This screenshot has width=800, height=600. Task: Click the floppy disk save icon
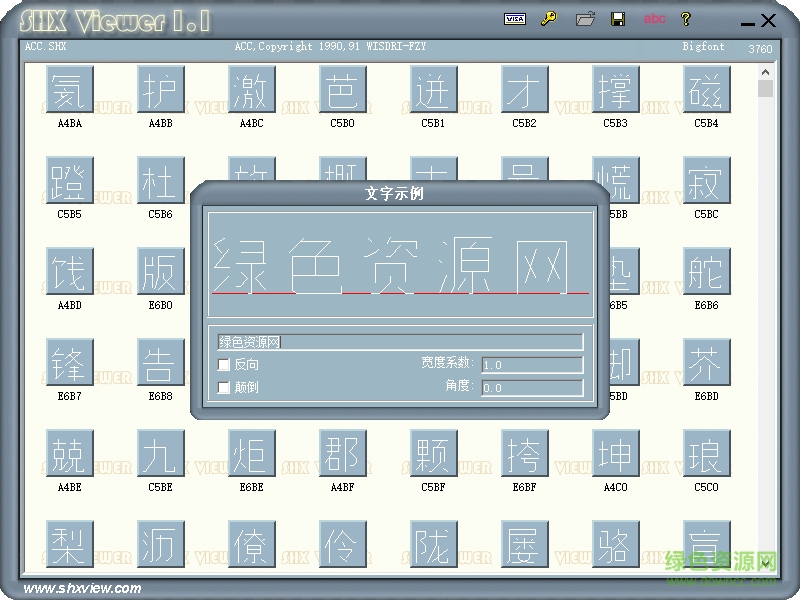click(x=618, y=19)
